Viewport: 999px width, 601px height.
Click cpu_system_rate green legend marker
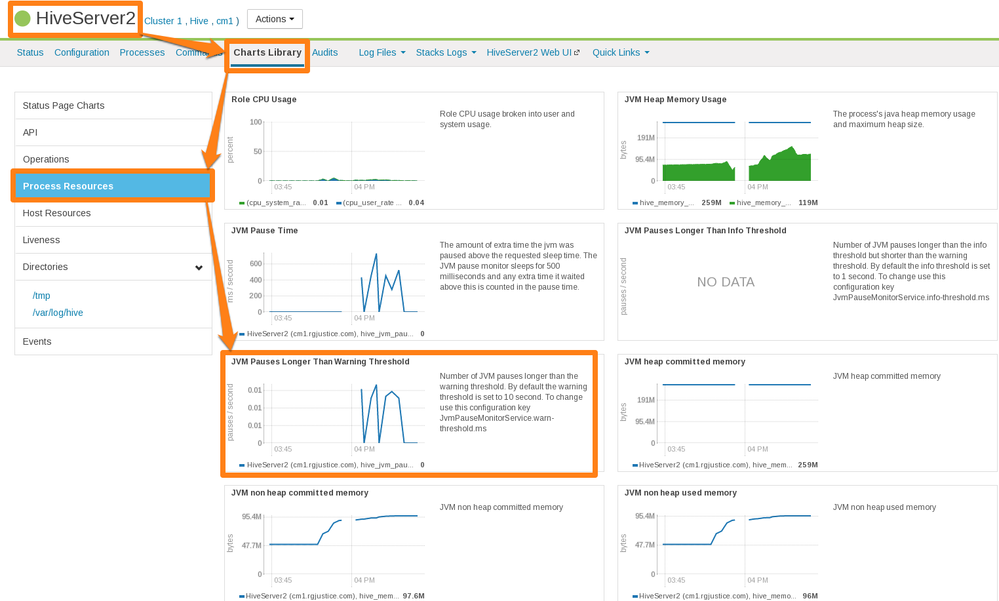(x=241, y=203)
